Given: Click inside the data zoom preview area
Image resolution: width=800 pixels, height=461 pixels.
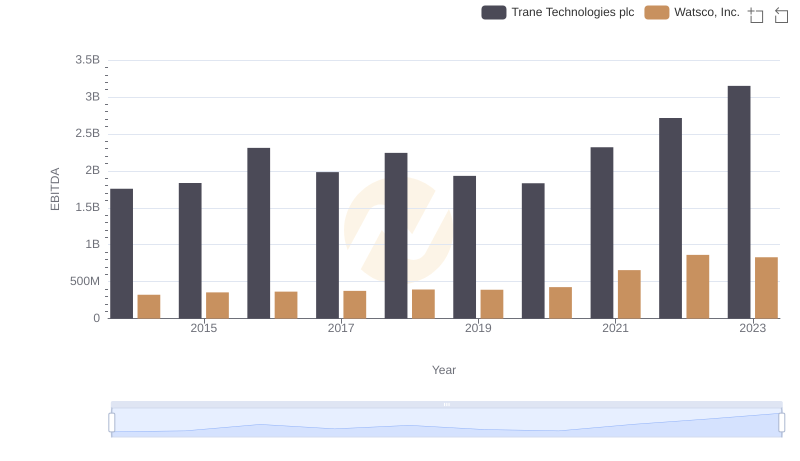Looking at the screenshot, I should click(446, 422).
